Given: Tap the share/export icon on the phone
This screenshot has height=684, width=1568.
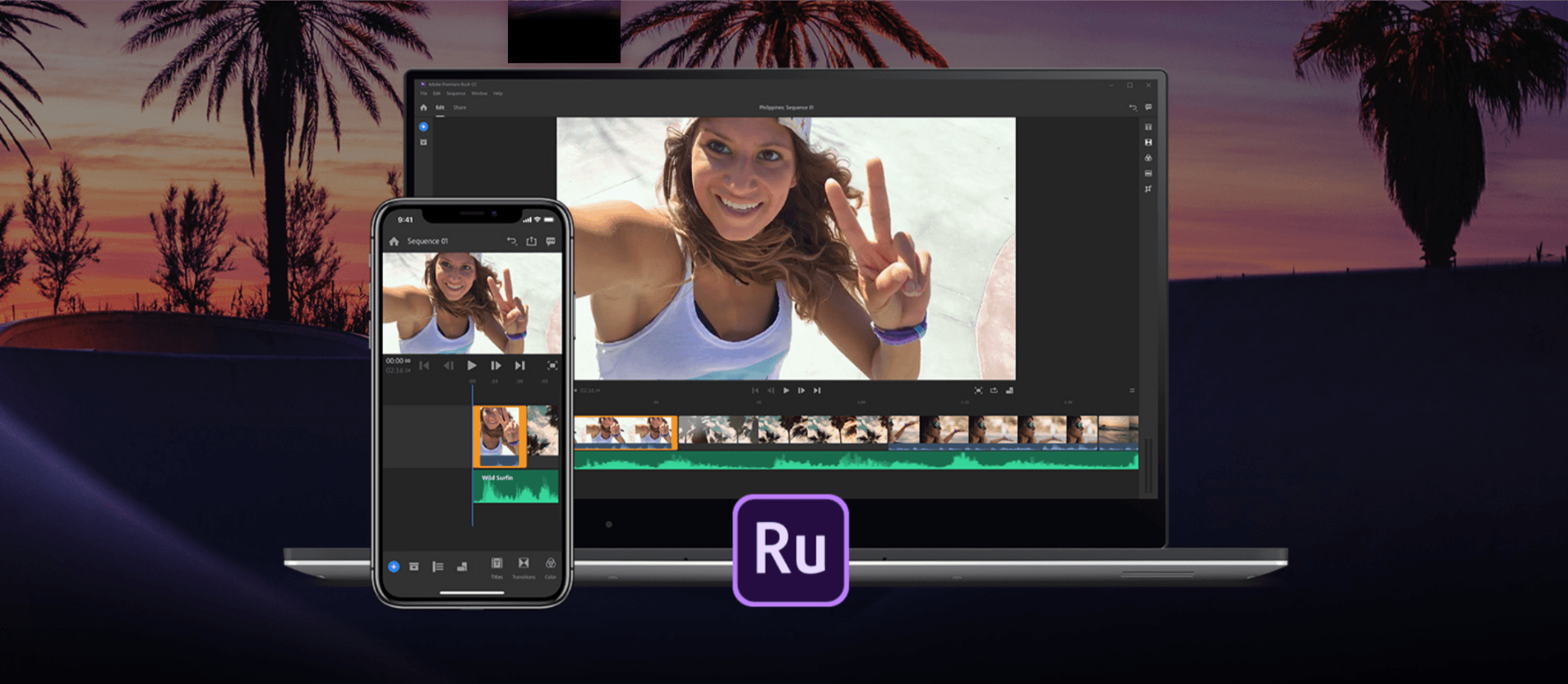Looking at the screenshot, I should point(532,241).
